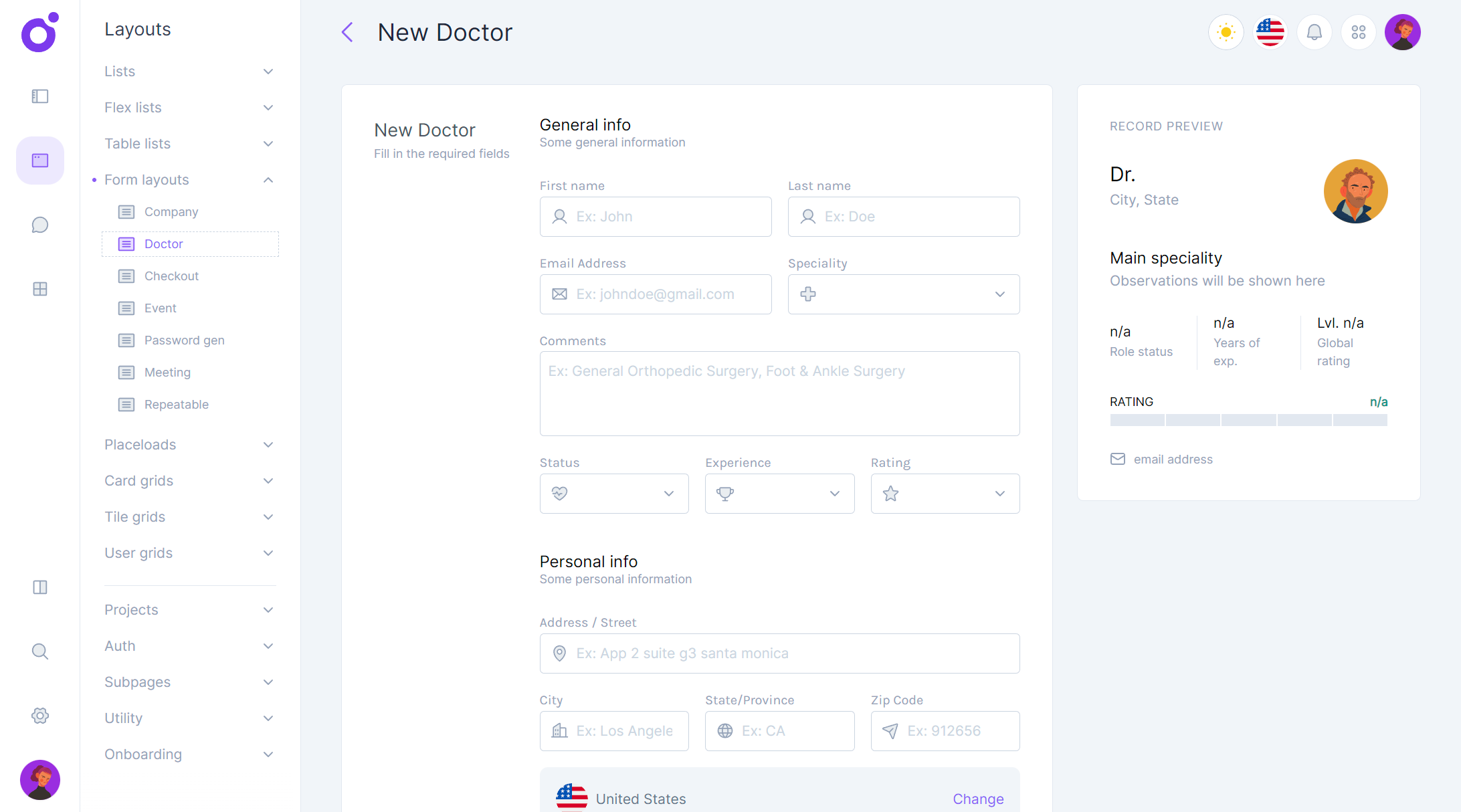
Task: Open the Password gen menu item
Action: coord(184,340)
